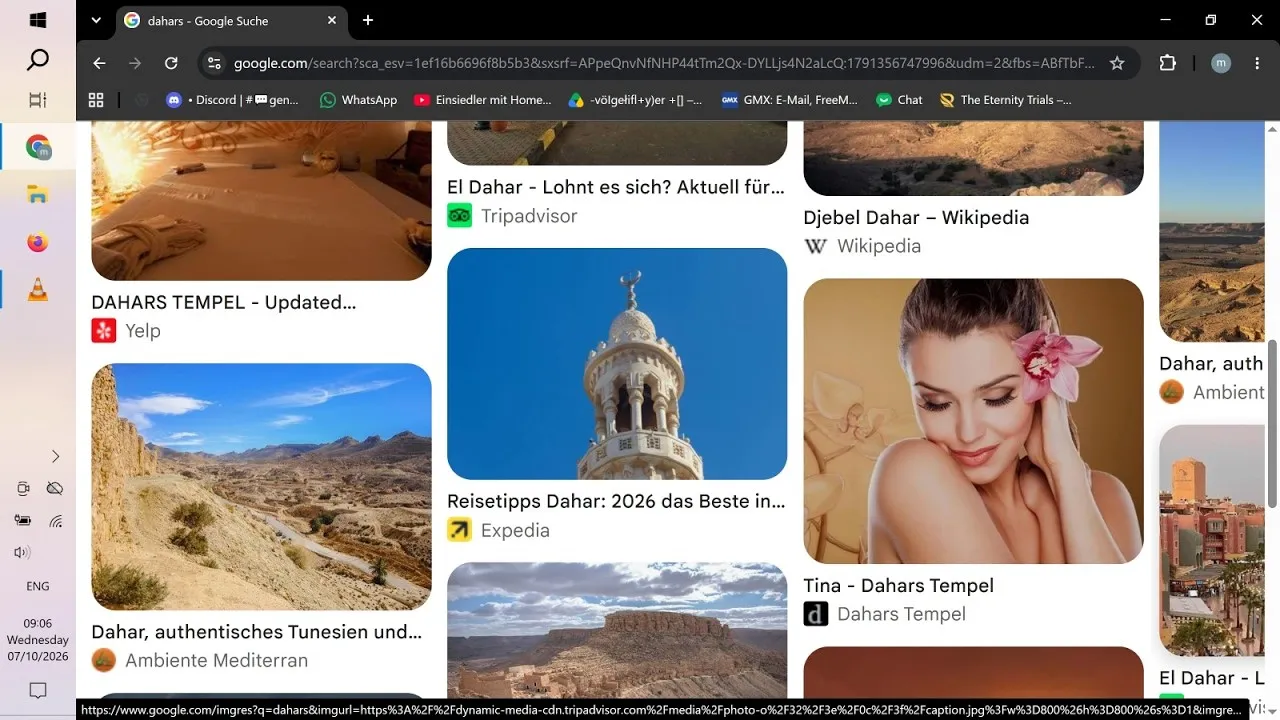Open VLC media player from taskbar
The height and width of the screenshot is (720, 1280).
point(38,291)
